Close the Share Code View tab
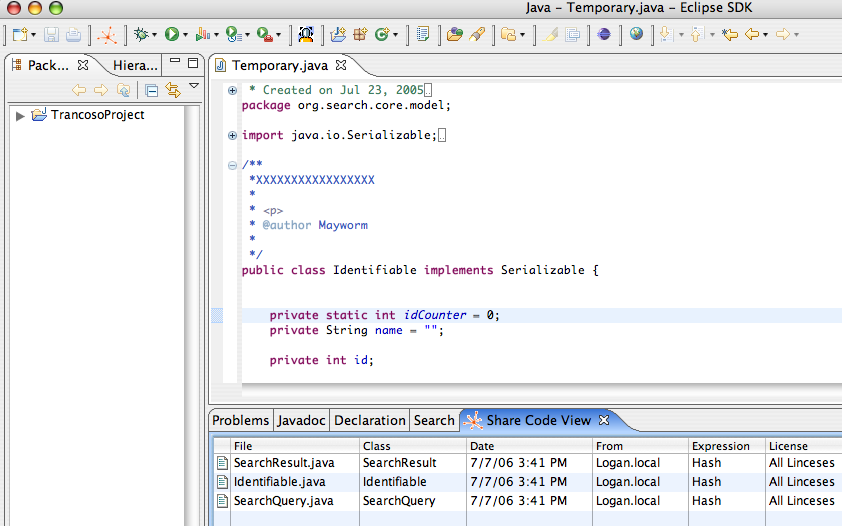 coord(604,420)
